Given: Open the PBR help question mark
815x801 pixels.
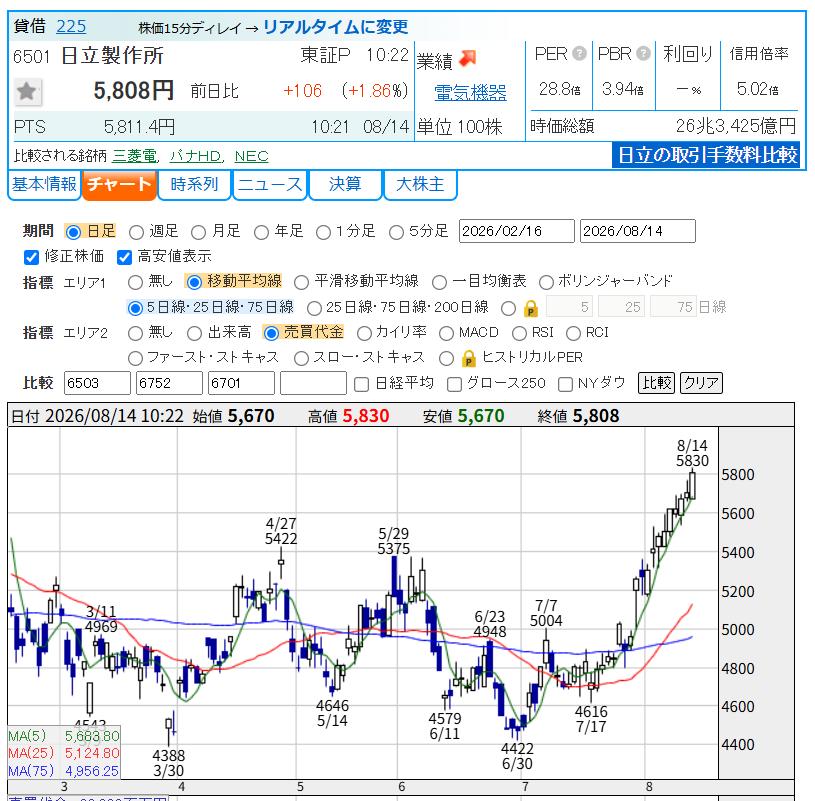Looking at the screenshot, I should pos(643,54).
